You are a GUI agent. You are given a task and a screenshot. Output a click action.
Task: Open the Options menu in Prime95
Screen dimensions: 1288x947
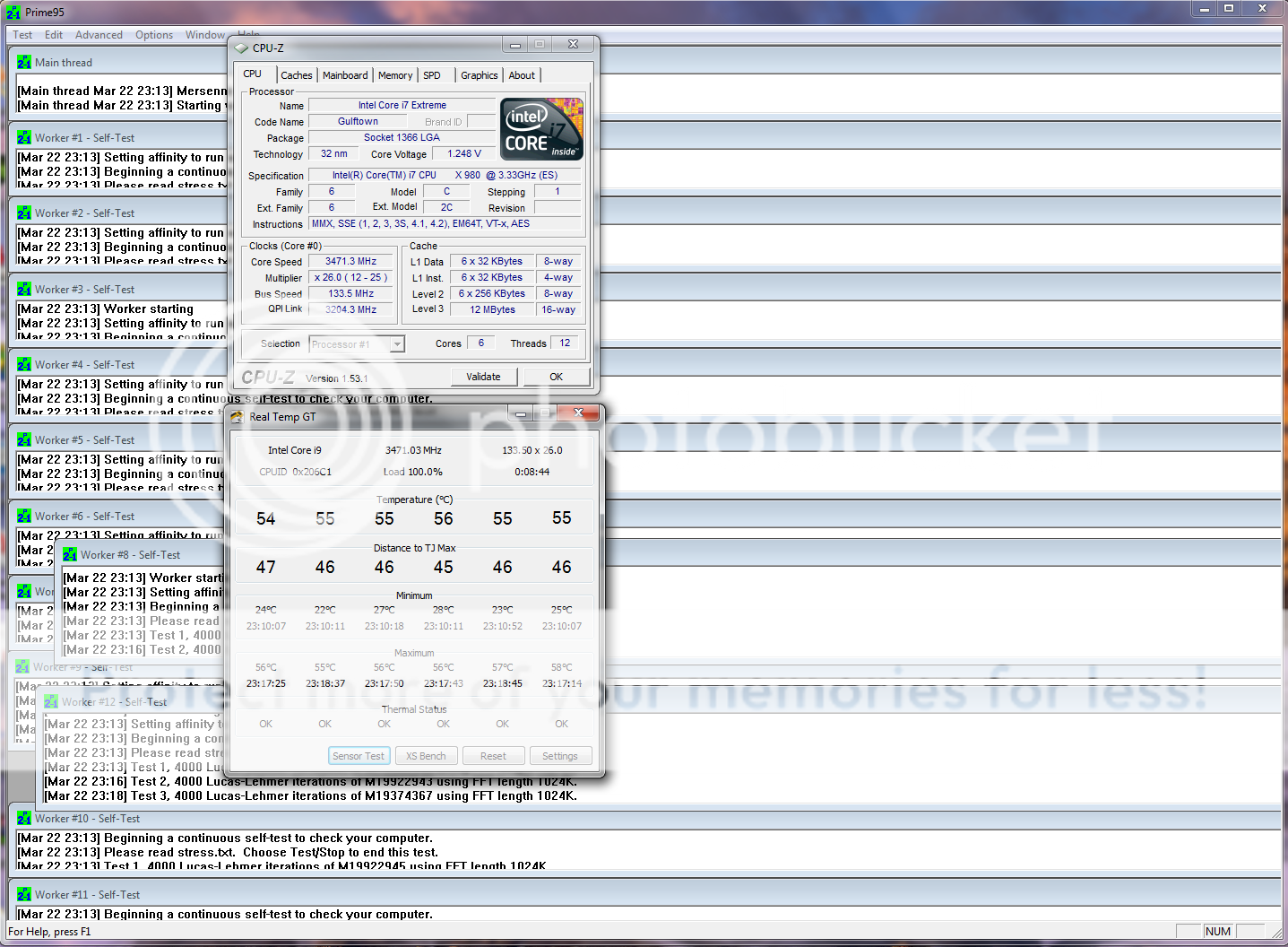(153, 34)
